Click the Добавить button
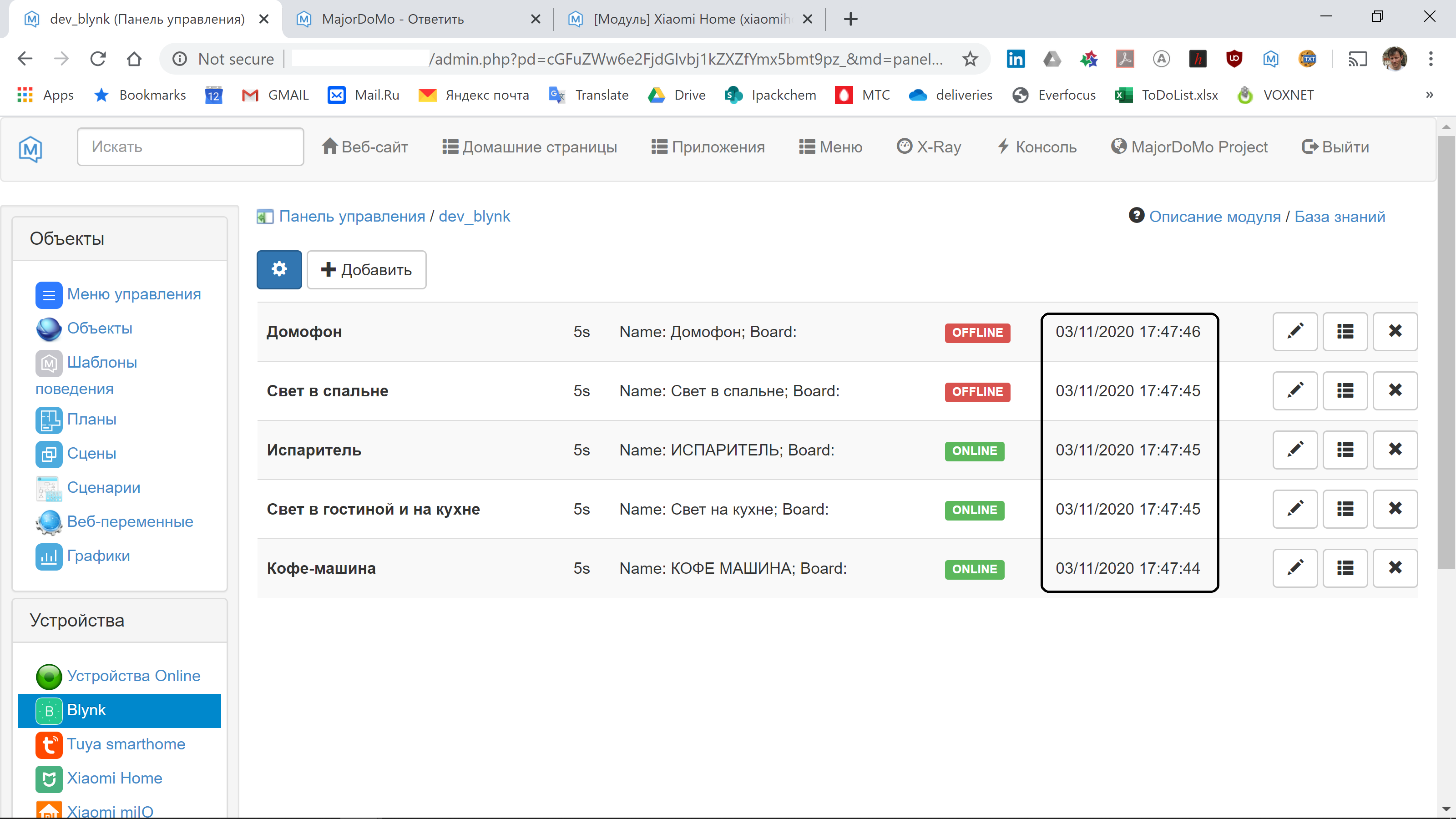Viewport: 1456px width, 819px height. click(x=366, y=270)
